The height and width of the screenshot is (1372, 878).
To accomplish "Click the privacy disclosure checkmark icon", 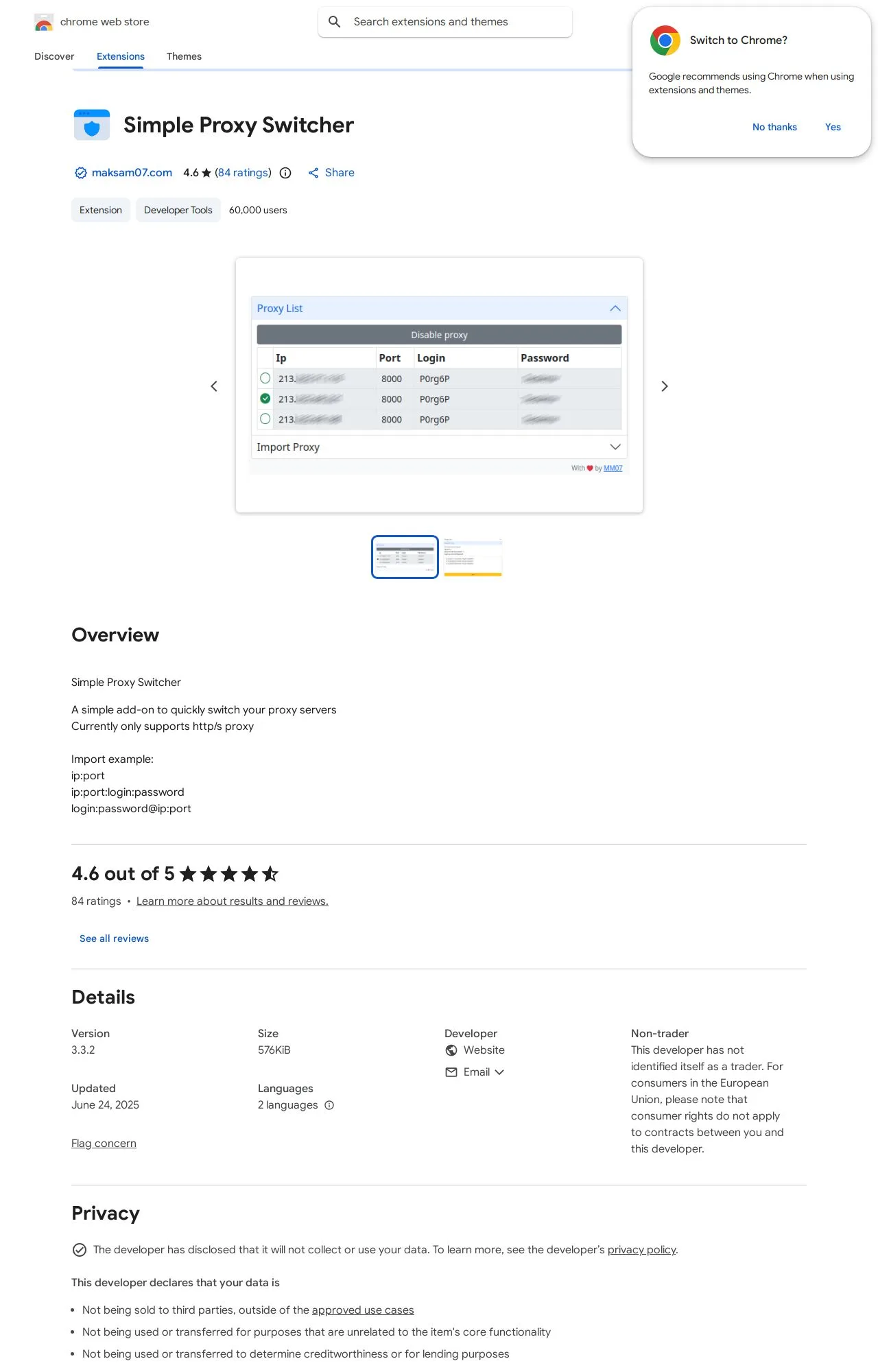I will 80,1250.
